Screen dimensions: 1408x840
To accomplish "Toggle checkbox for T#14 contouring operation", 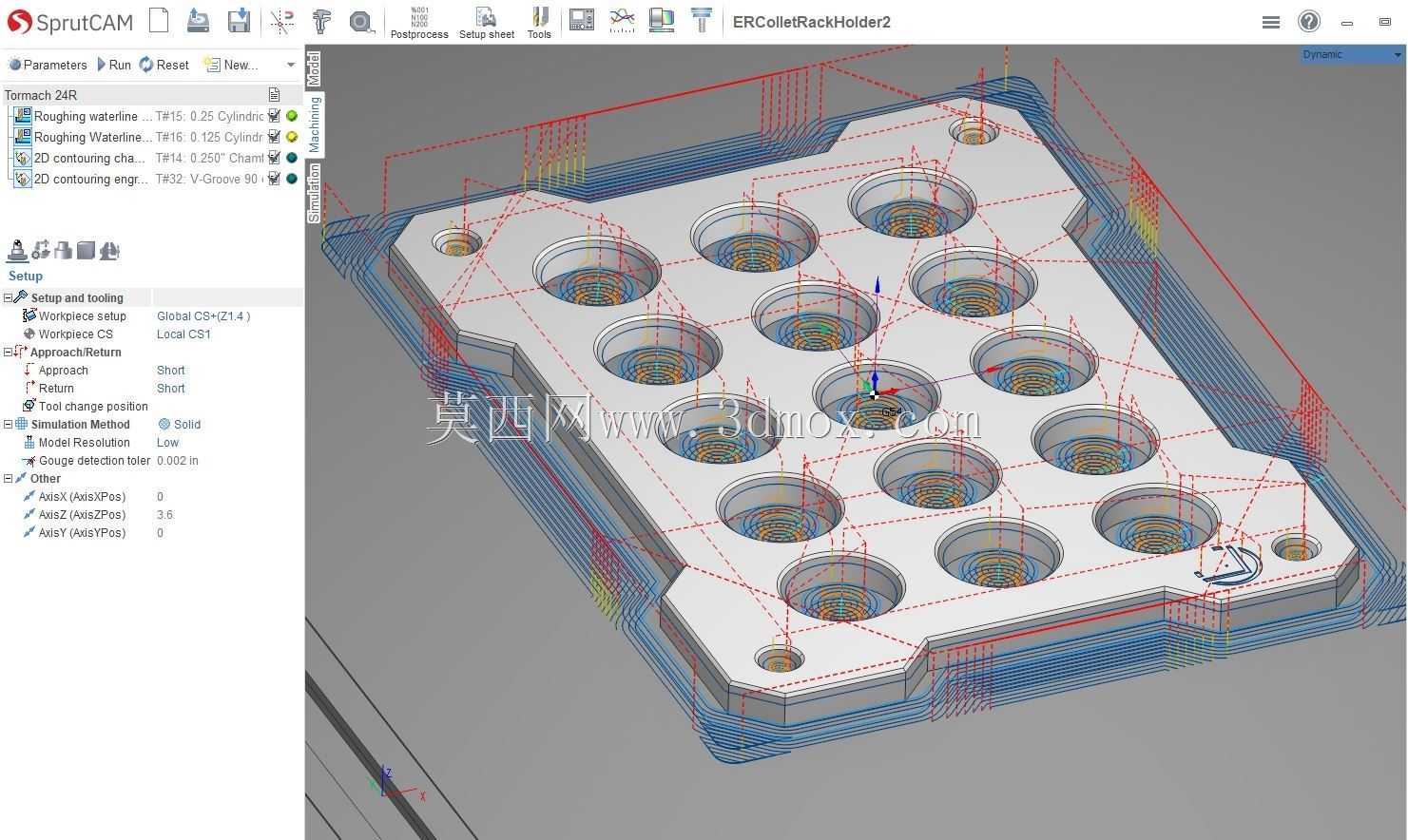I will pyautogui.click(x=275, y=158).
